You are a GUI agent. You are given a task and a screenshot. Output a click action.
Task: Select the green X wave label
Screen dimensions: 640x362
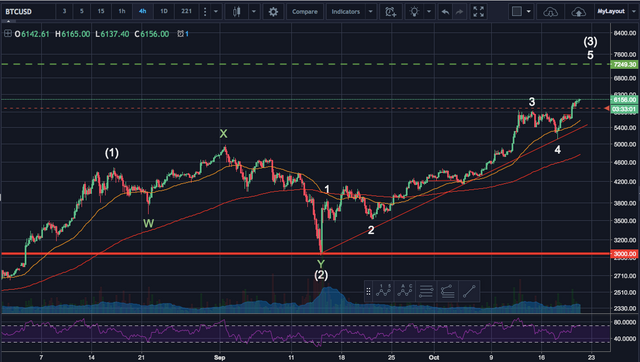click(x=223, y=134)
